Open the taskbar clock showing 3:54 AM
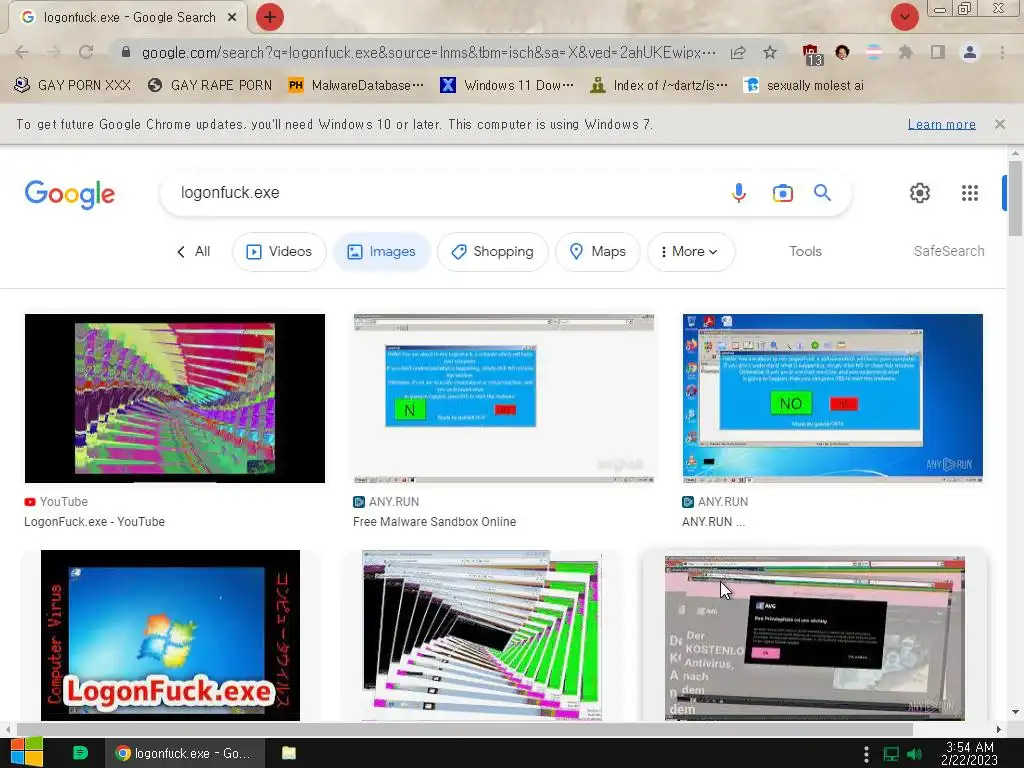Image resolution: width=1024 pixels, height=768 pixels. point(970,753)
